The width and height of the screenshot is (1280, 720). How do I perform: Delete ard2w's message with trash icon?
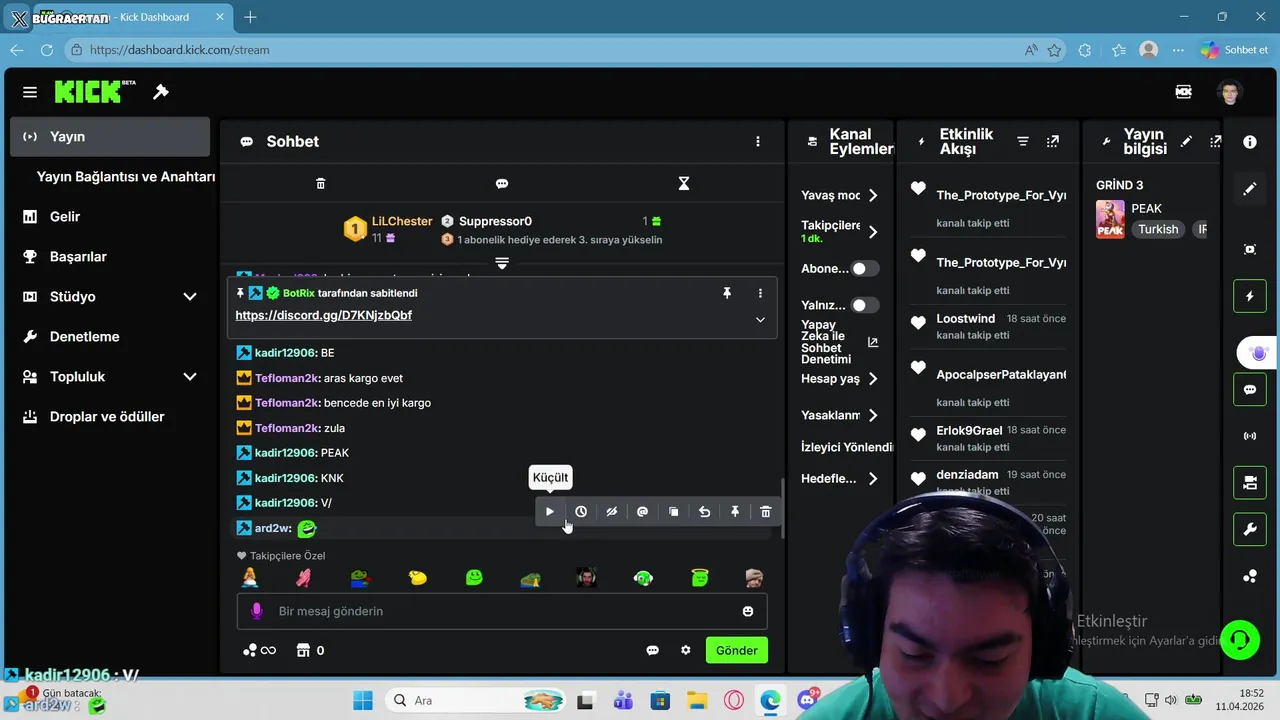click(x=766, y=512)
